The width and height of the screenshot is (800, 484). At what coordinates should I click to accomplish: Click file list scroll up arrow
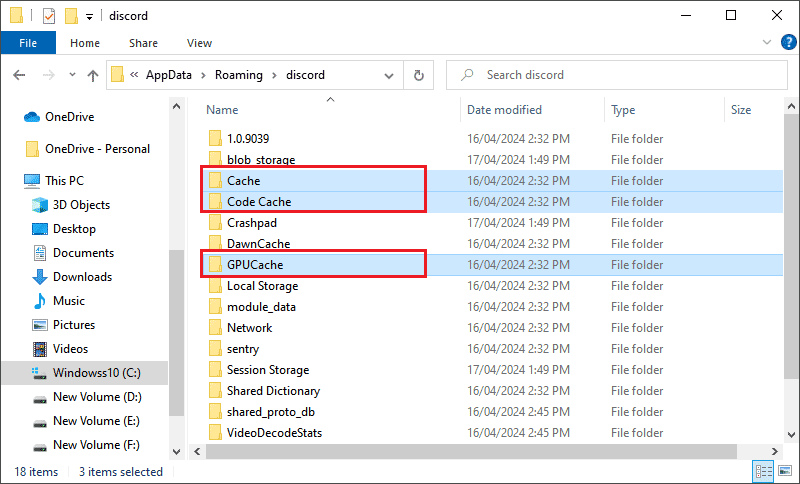click(x=791, y=107)
